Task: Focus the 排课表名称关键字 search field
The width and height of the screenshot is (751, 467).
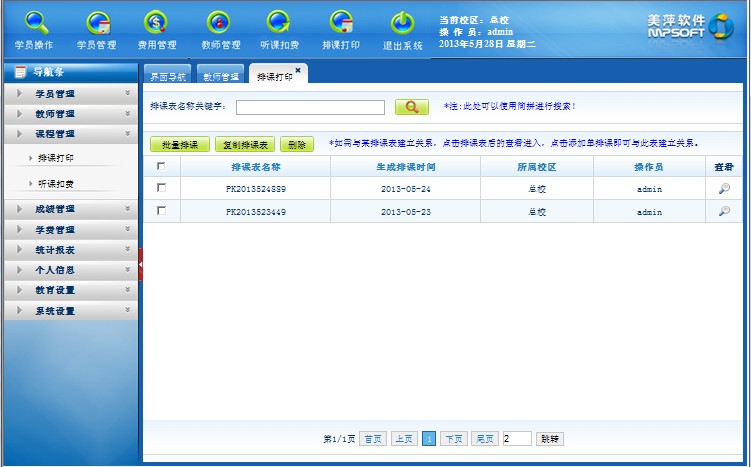Action: [x=310, y=107]
